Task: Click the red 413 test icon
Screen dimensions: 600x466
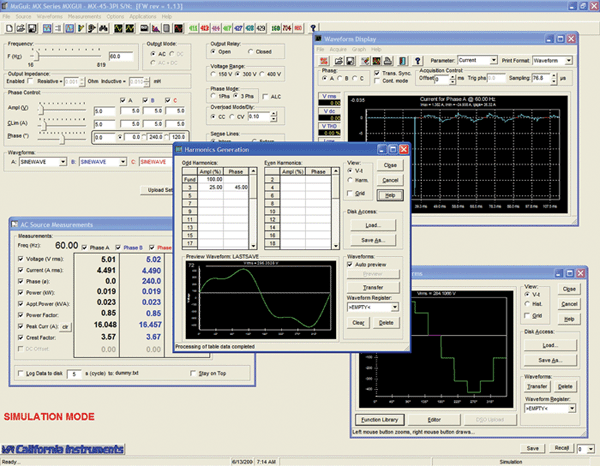Action: [x=205, y=28]
